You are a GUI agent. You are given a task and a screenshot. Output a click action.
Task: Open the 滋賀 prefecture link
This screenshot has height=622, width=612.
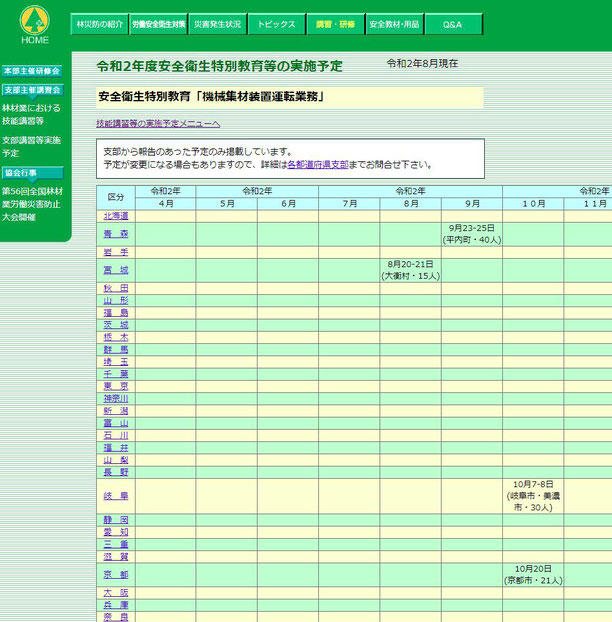click(x=116, y=557)
